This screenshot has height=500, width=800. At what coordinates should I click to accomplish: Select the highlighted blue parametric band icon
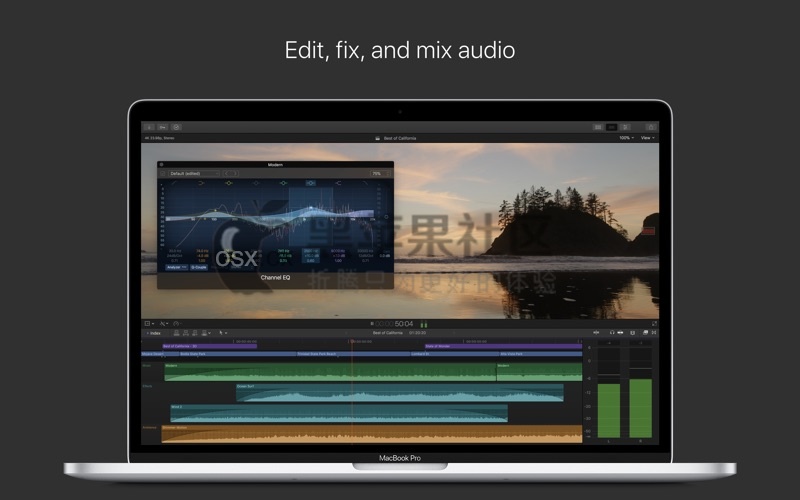[x=311, y=183]
